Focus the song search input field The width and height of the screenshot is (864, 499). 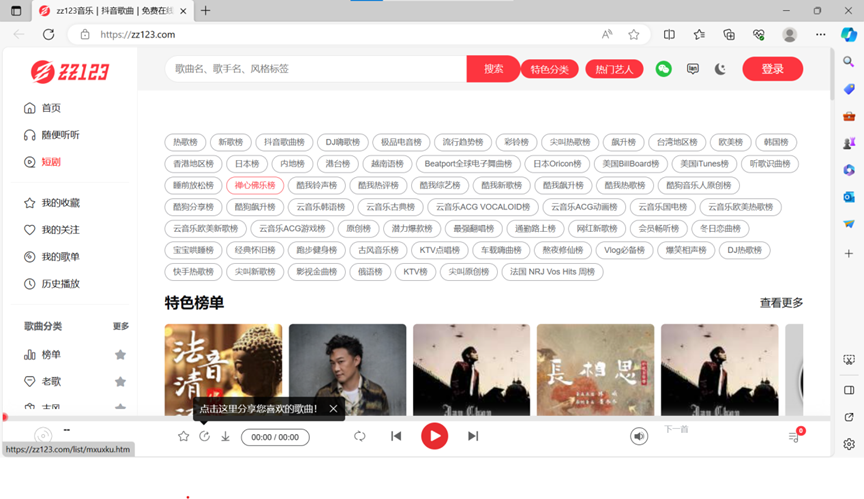coord(316,69)
